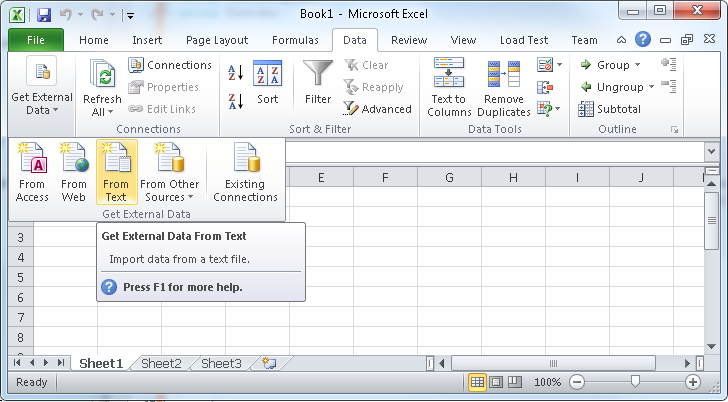Switch to Page Break Preview view

point(516,382)
